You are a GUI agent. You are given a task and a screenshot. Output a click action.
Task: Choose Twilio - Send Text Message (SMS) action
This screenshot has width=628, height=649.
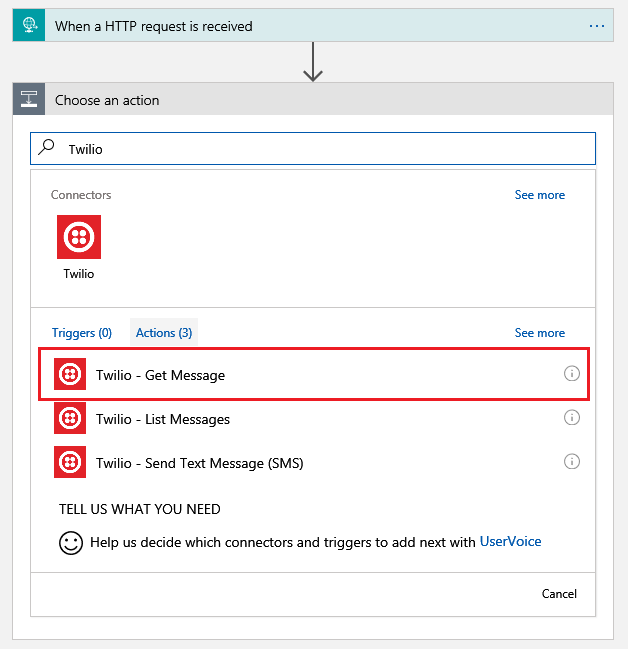[x=314, y=462]
